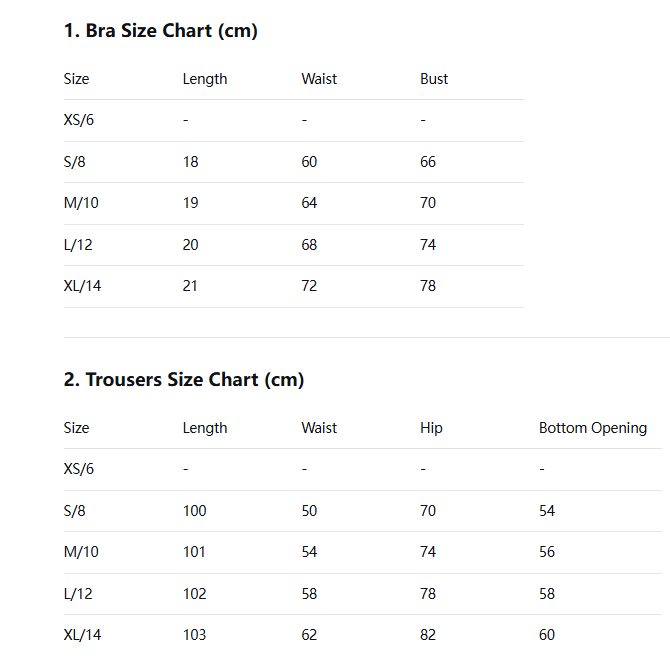Screen dimensions: 670x656
Task: Select bra length value 21
Action: pos(190,286)
